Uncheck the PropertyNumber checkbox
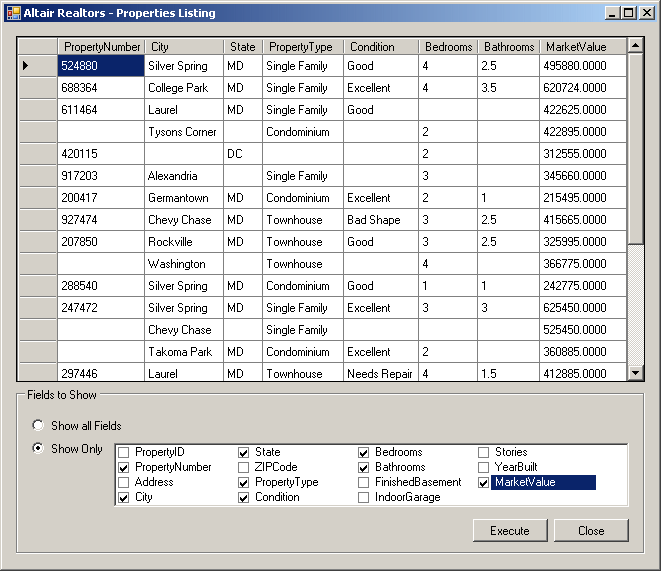 (124, 467)
